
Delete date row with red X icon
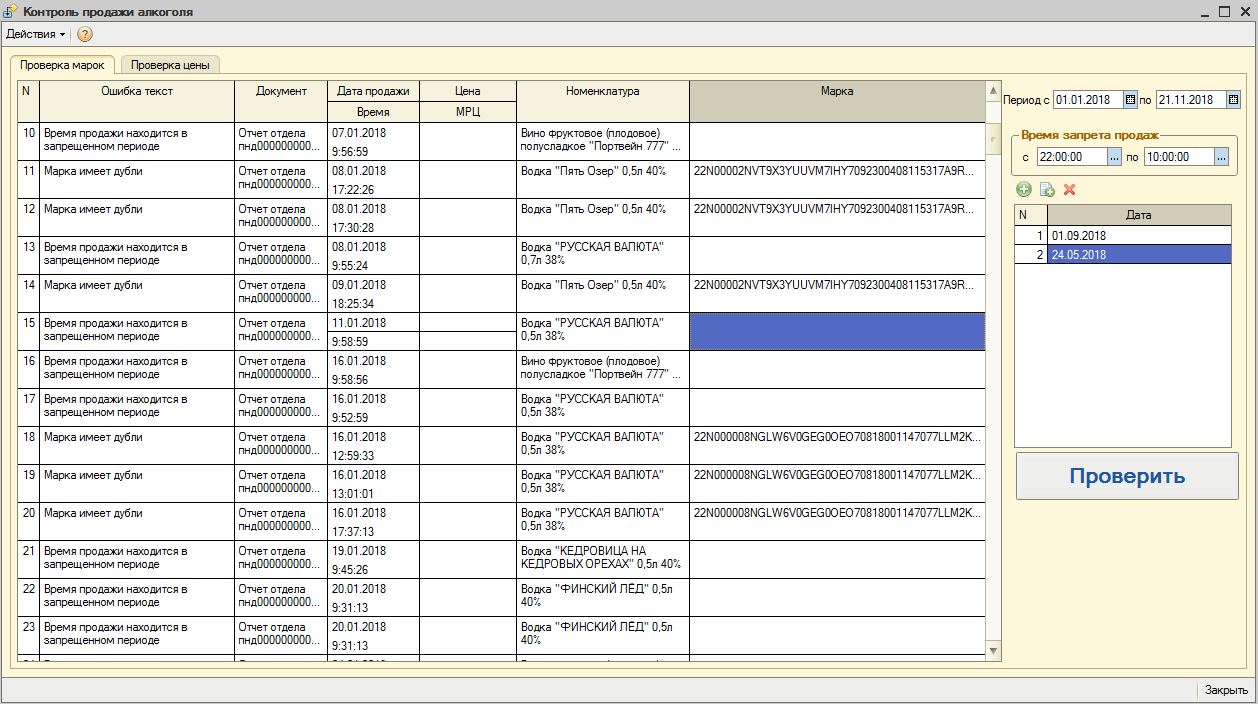(1069, 189)
